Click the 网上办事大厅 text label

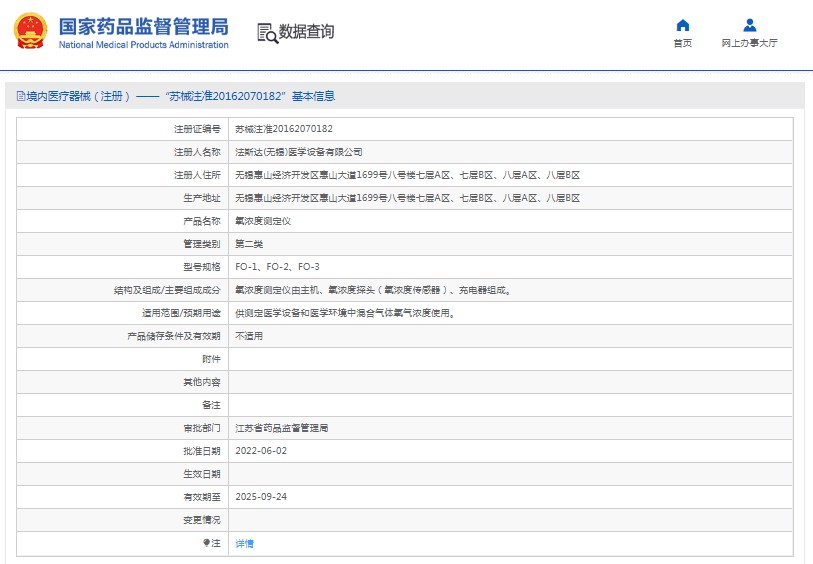coord(749,43)
